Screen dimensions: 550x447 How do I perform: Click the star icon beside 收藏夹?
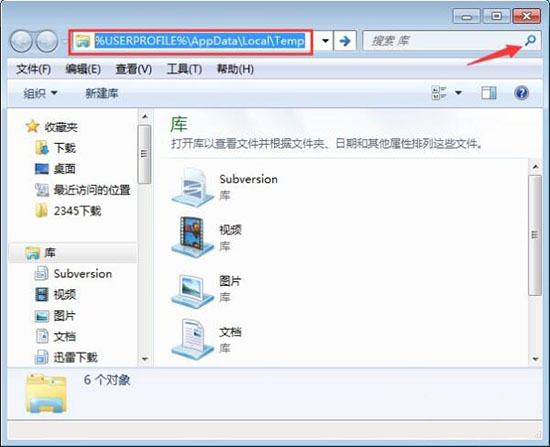click(32, 127)
